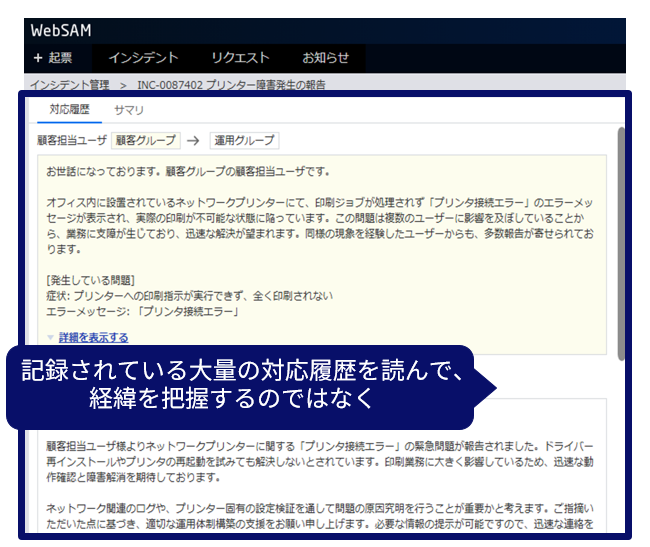Open the お知らせ menu

click(x=325, y=58)
